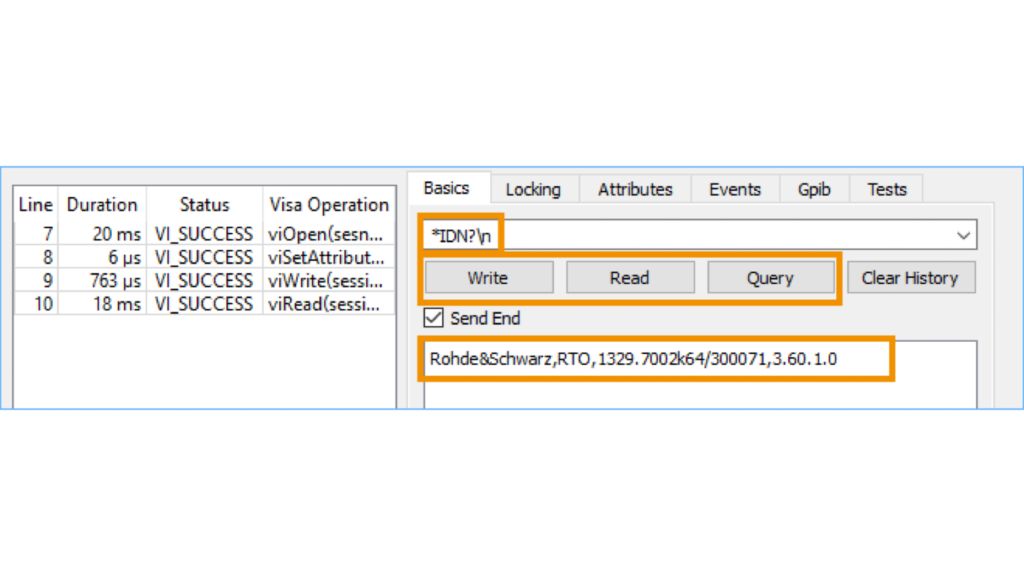Open the Events tab

[735, 189]
